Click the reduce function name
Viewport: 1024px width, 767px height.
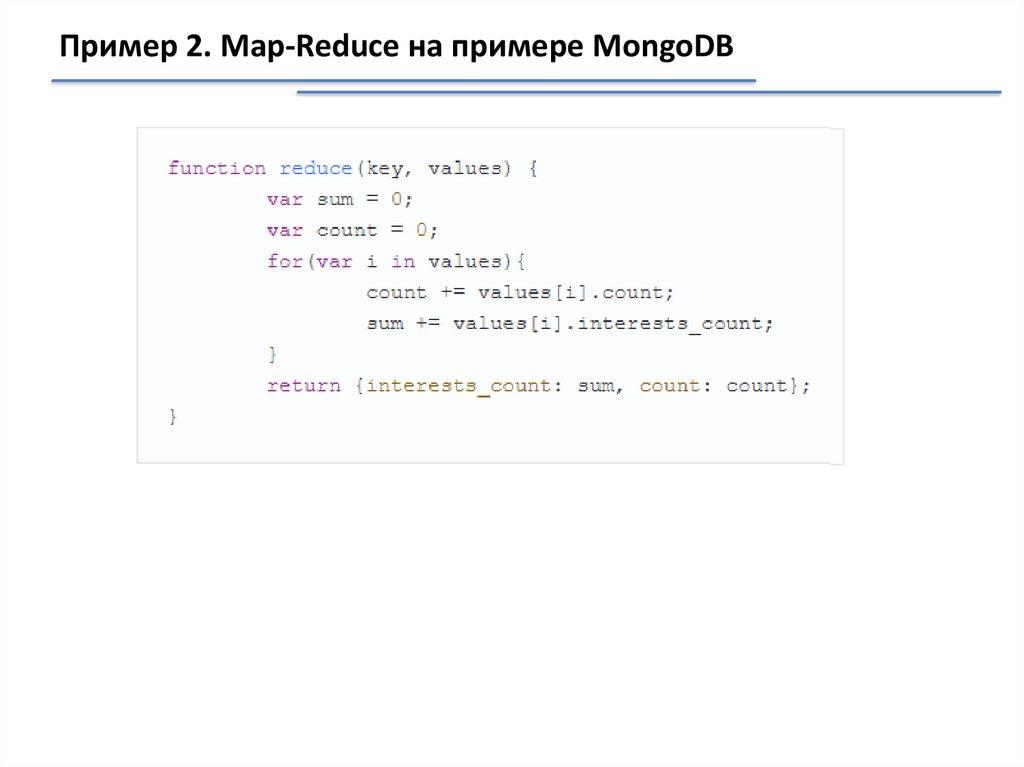pos(316,168)
